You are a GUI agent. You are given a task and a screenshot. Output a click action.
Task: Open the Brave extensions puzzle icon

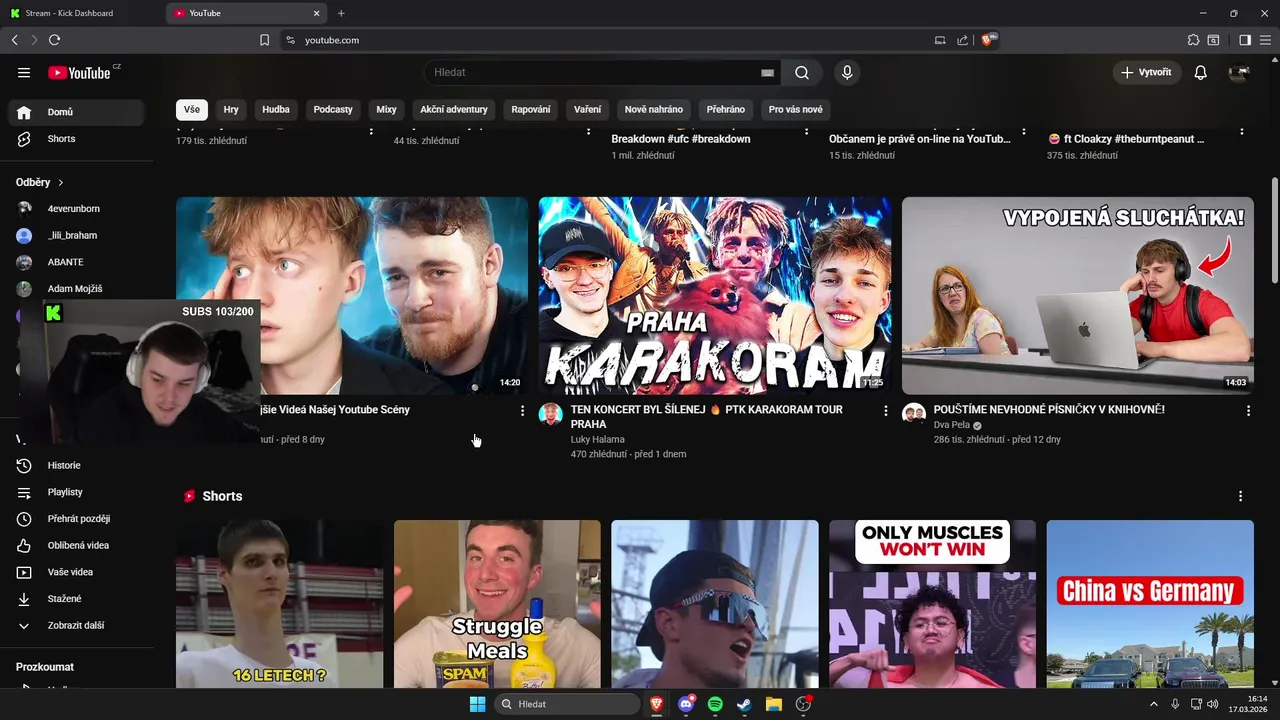click(x=1193, y=40)
